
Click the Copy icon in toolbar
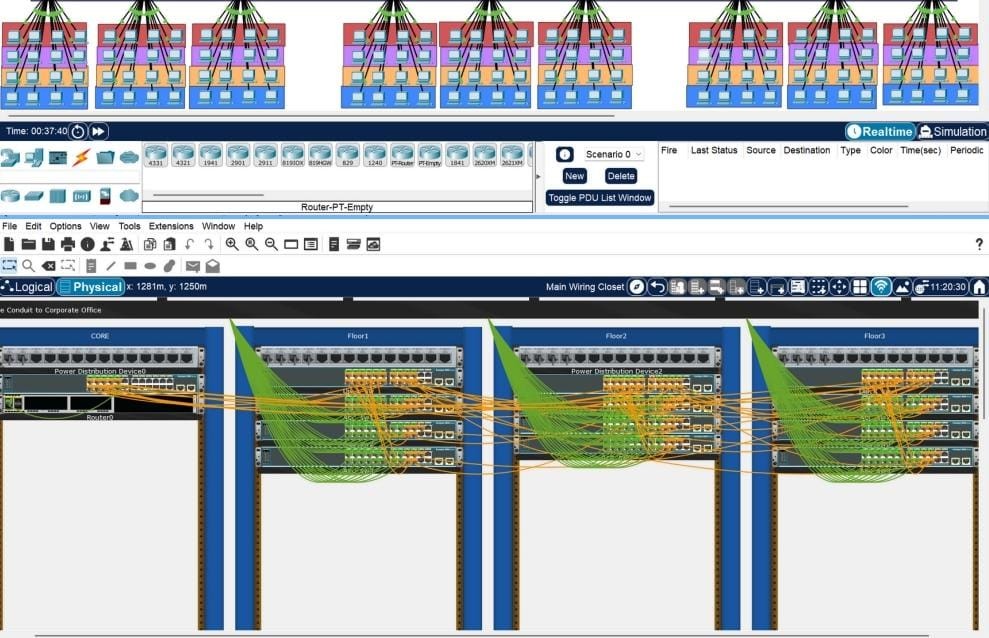[x=149, y=244]
